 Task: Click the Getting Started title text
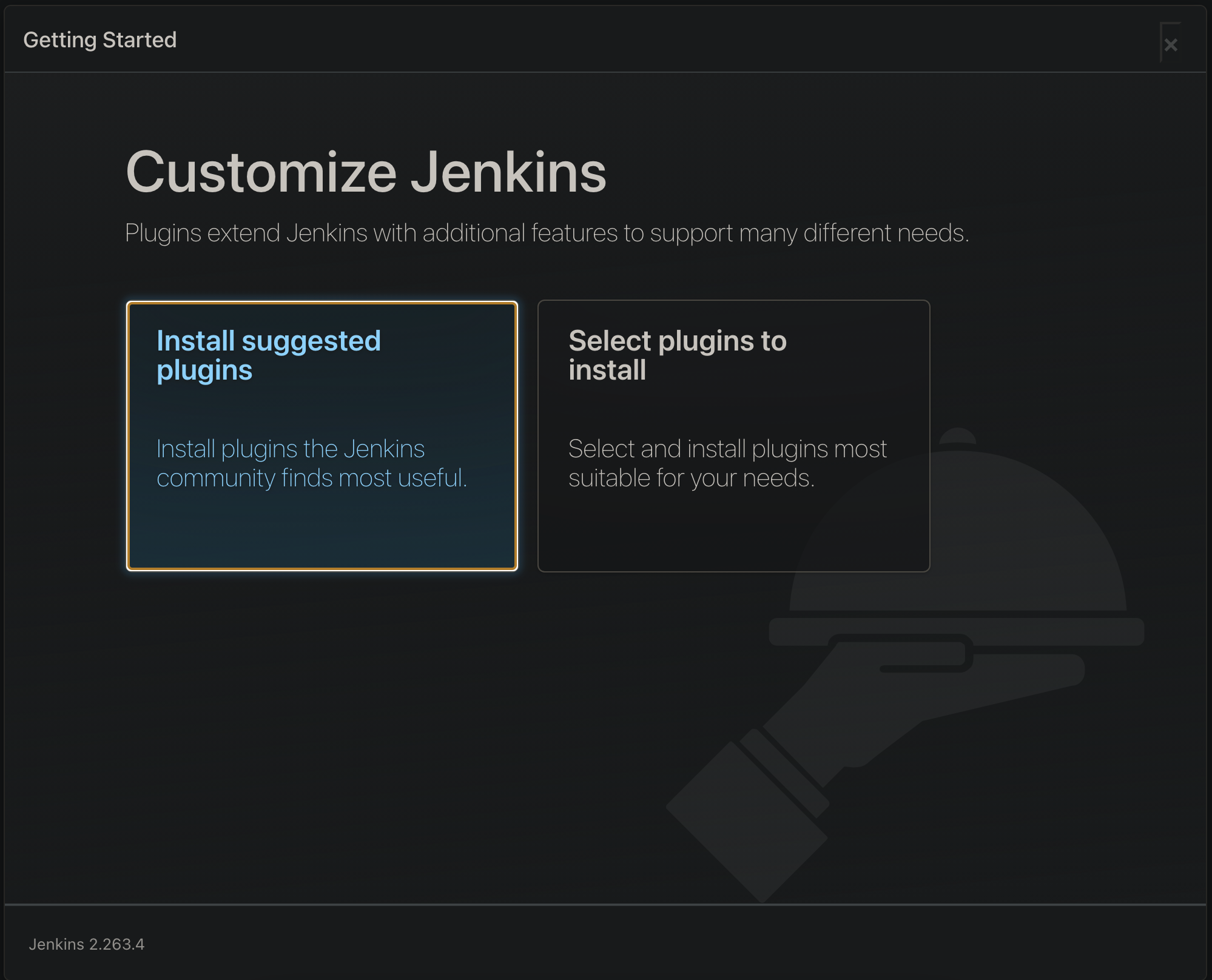tap(100, 40)
